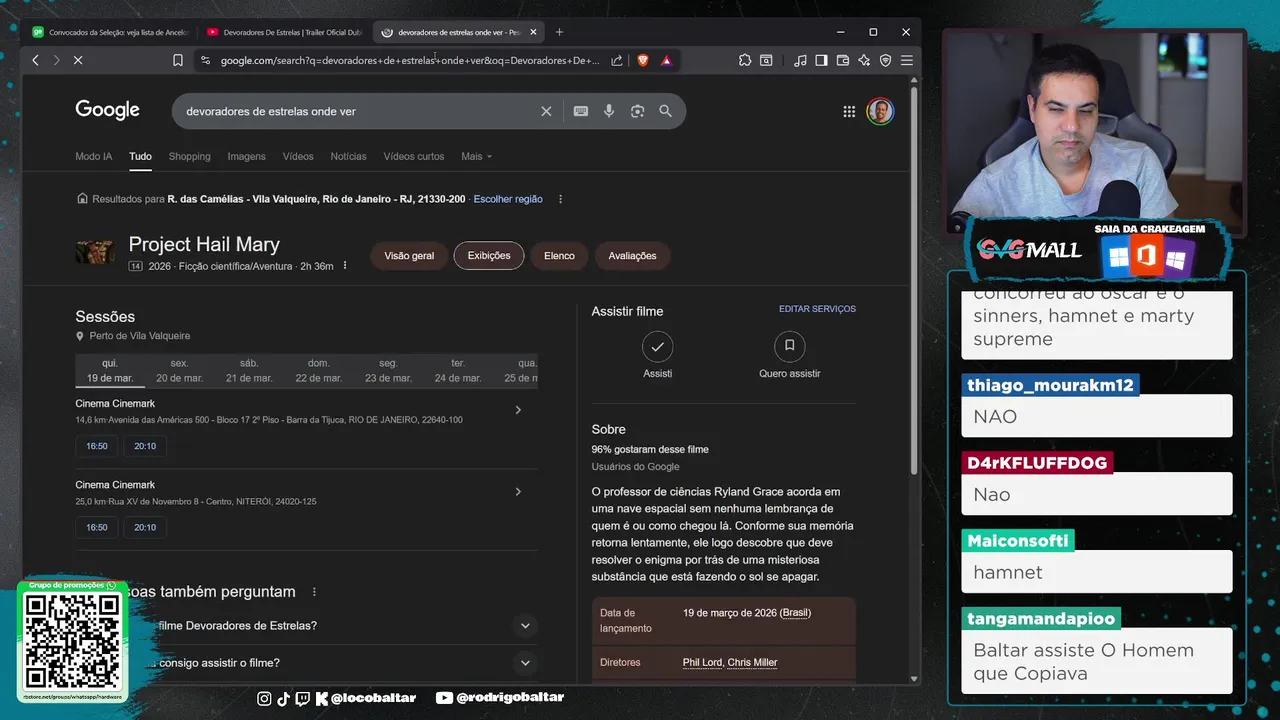Open three-dot menu beside também perguntam
This screenshot has width=1280, height=720.
coord(315,592)
